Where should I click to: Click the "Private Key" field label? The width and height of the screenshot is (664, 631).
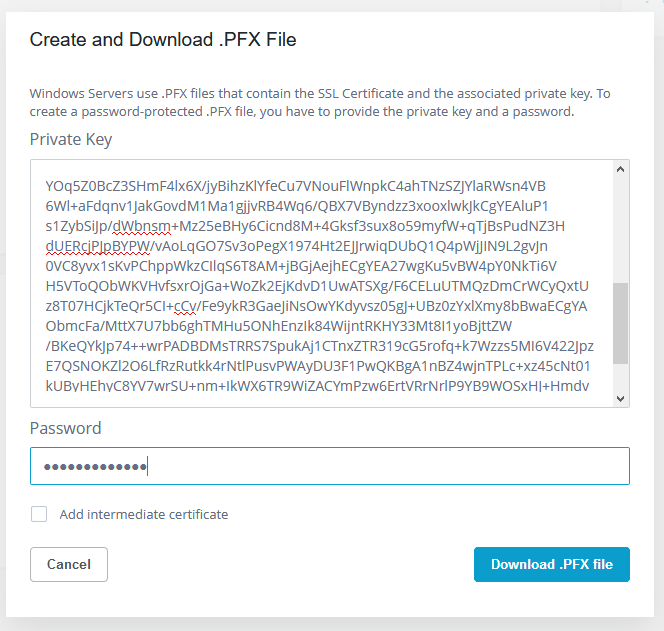(x=71, y=139)
